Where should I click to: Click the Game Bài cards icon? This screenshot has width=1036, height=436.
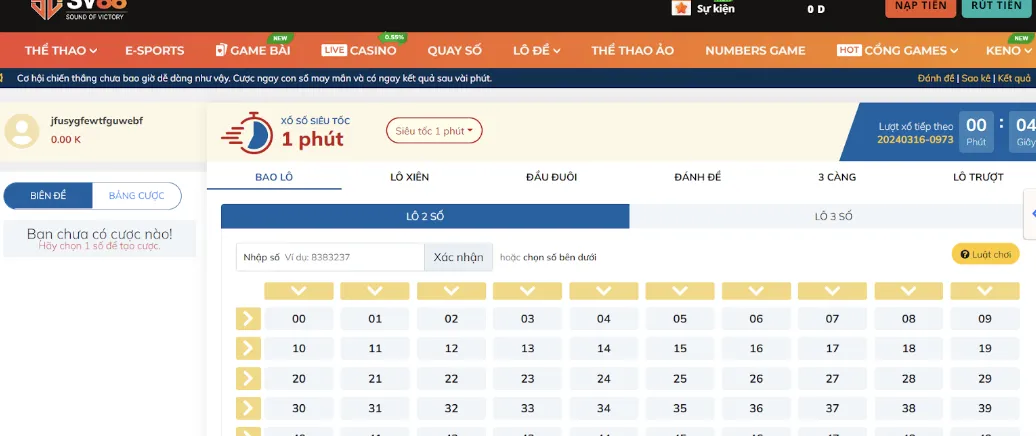(x=221, y=50)
